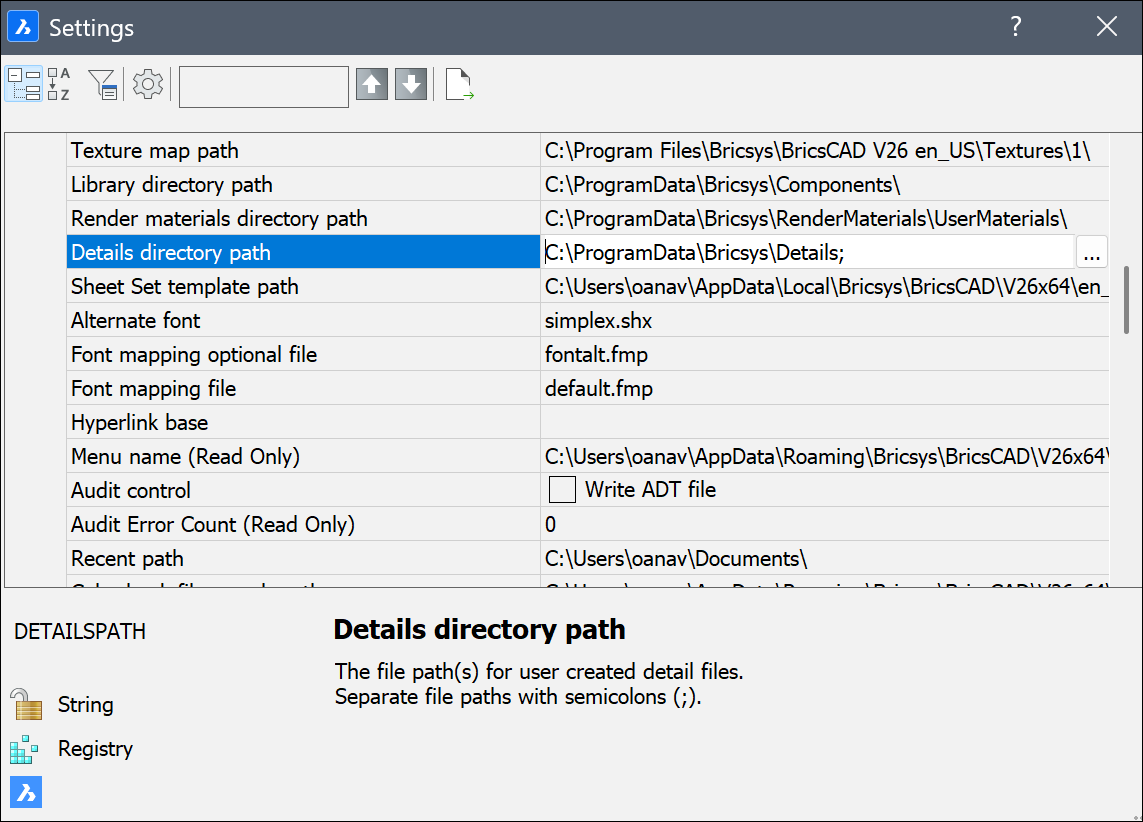
Task: Click the export settings page icon
Action: (x=459, y=85)
